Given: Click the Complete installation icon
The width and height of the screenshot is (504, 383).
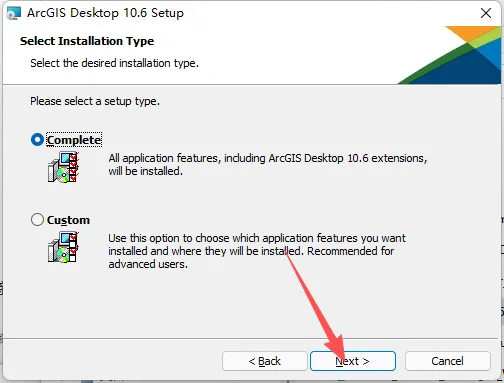Looking at the screenshot, I should click(x=63, y=167).
